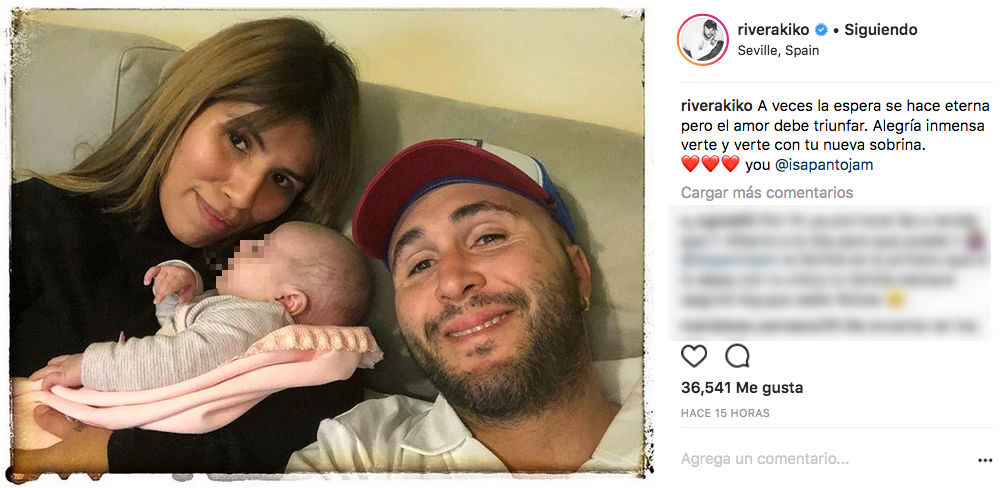1004x488 pixels.
Task: Open the Seville, Spain location link
Action: coord(778,50)
